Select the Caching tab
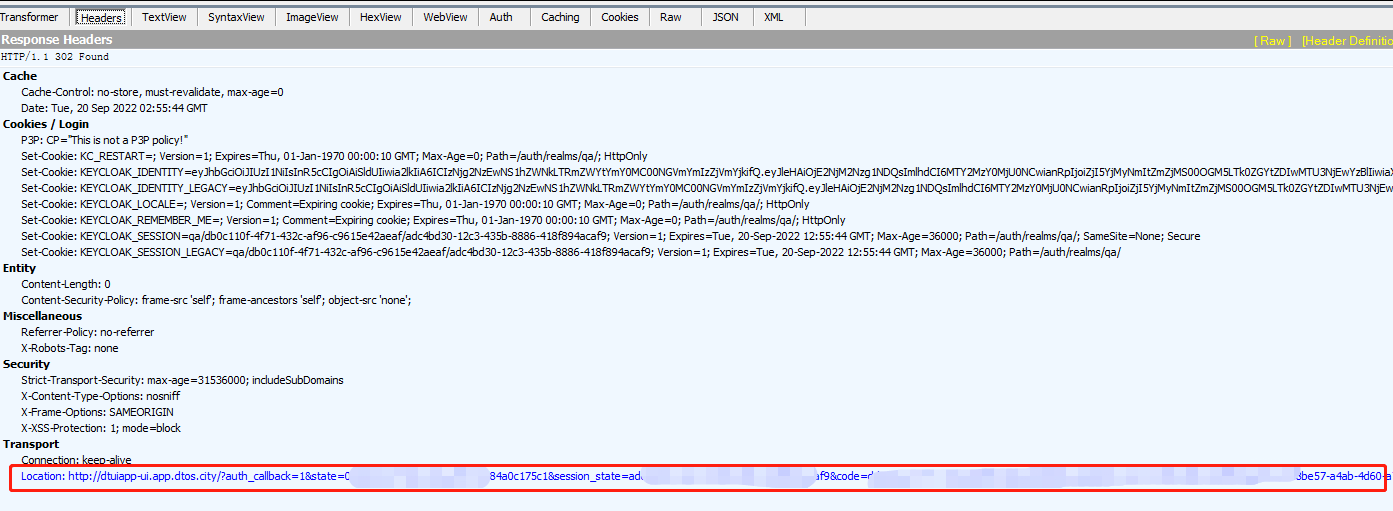 pos(560,17)
